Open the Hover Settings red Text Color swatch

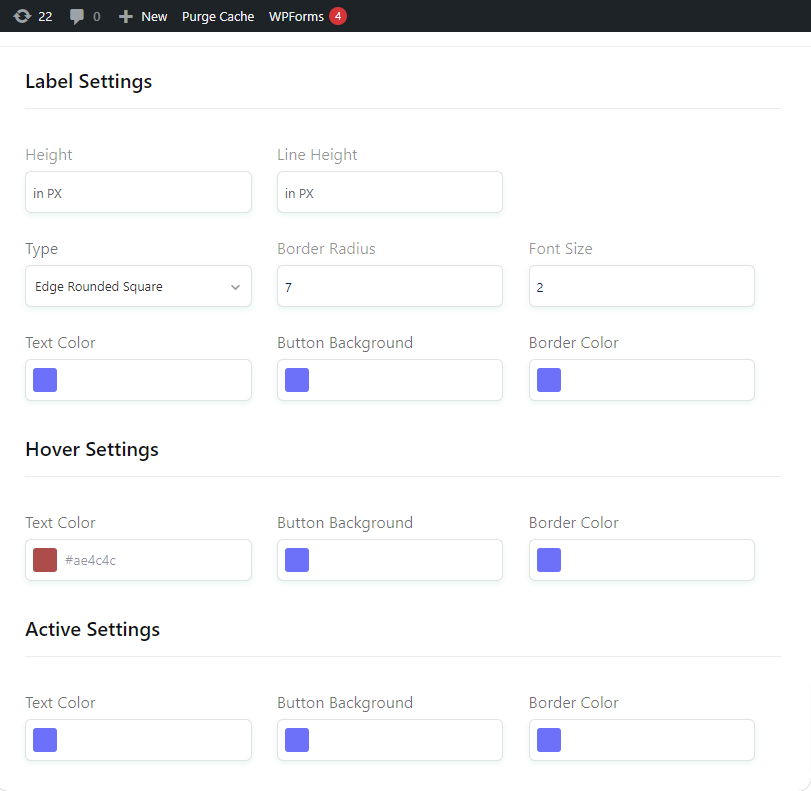[x=45, y=560]
